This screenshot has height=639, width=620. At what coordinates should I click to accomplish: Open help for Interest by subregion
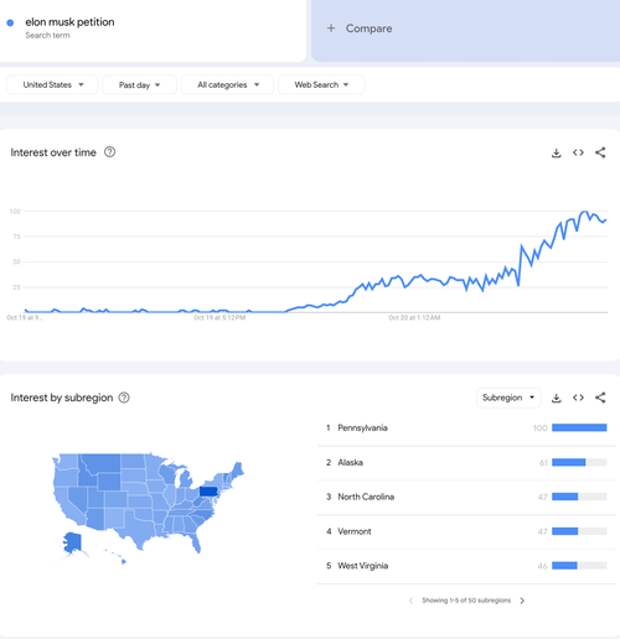click(124, 398)
